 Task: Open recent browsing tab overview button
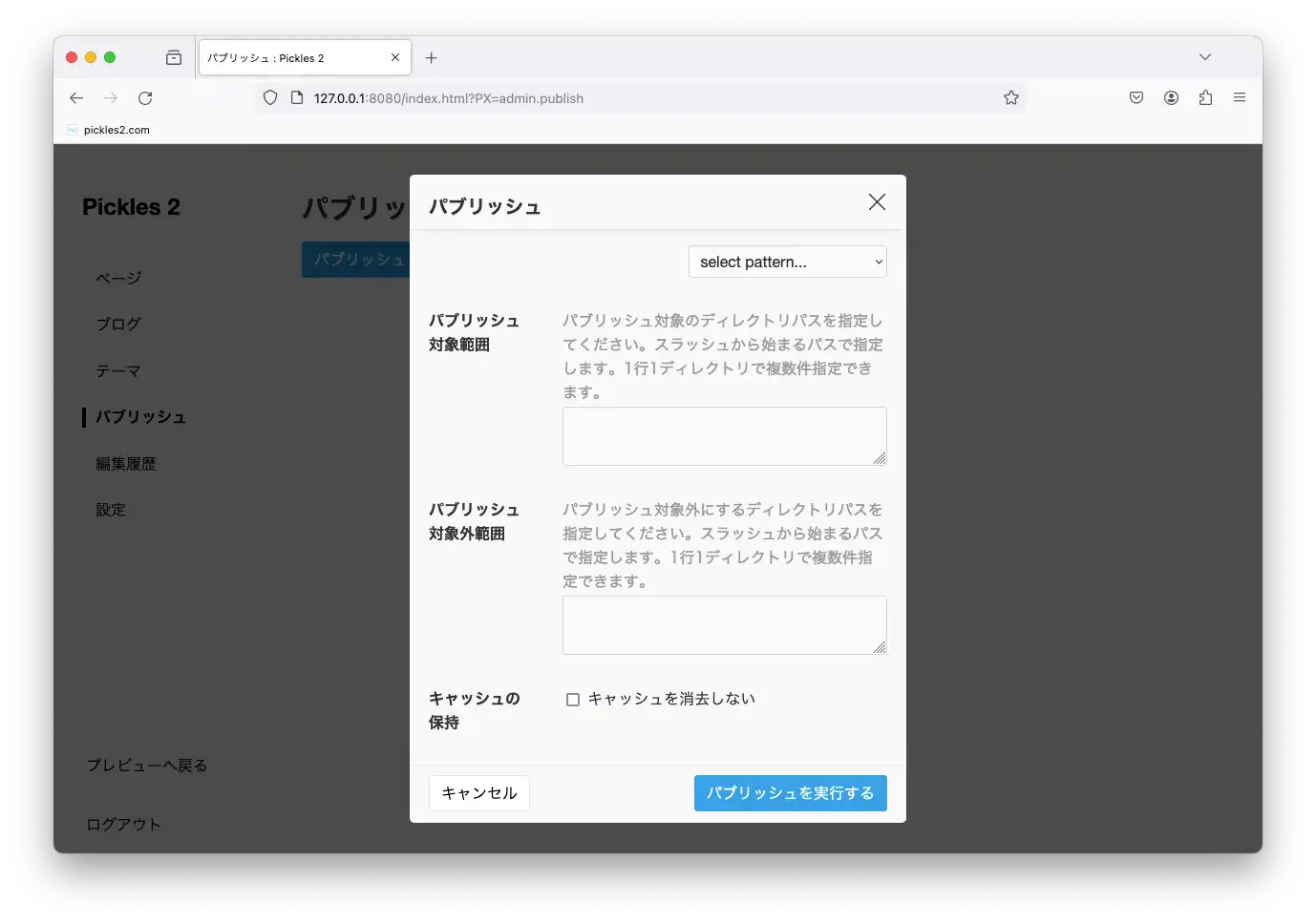tap(174, 58)
